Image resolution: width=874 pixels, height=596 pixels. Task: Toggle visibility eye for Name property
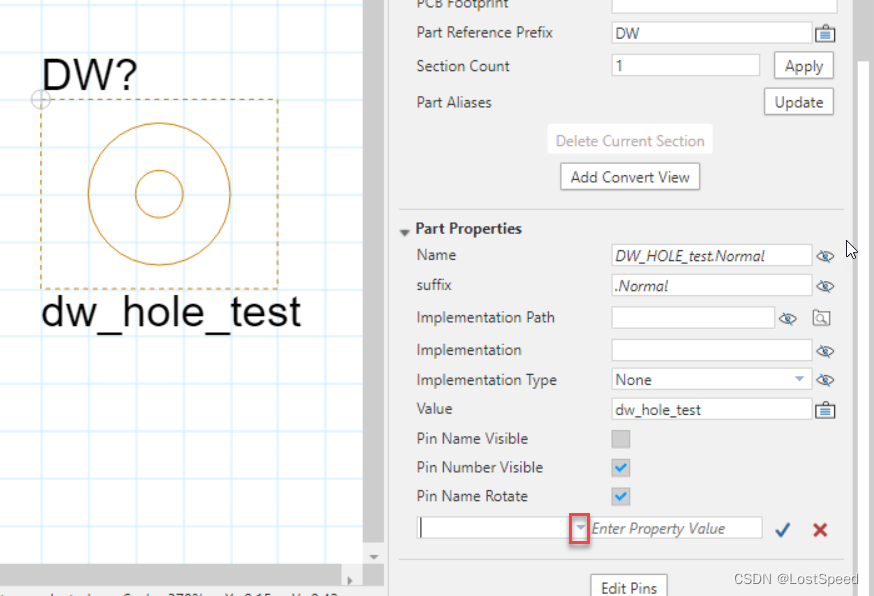coord(825,256)
